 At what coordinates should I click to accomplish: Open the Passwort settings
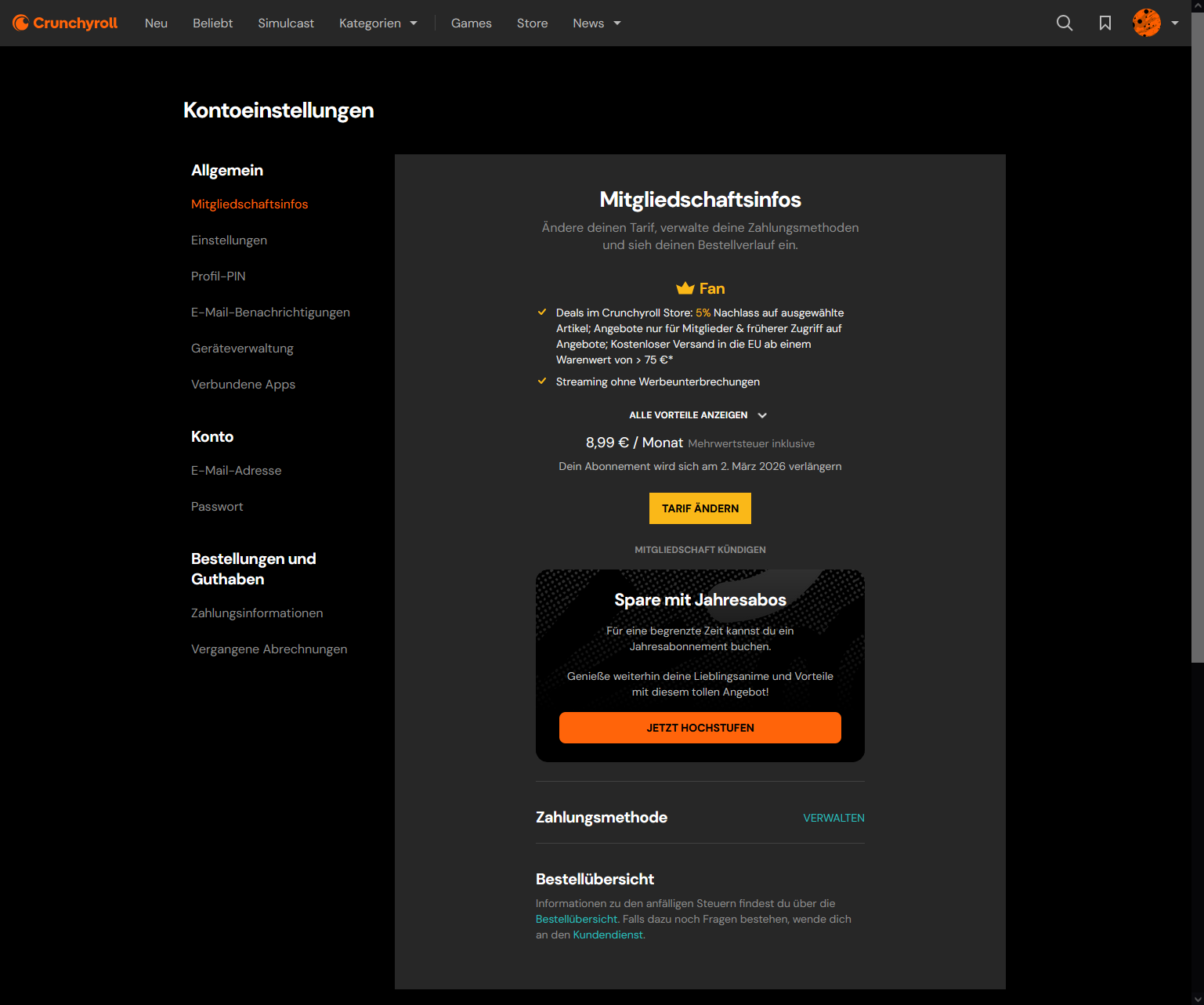[217, 506]
